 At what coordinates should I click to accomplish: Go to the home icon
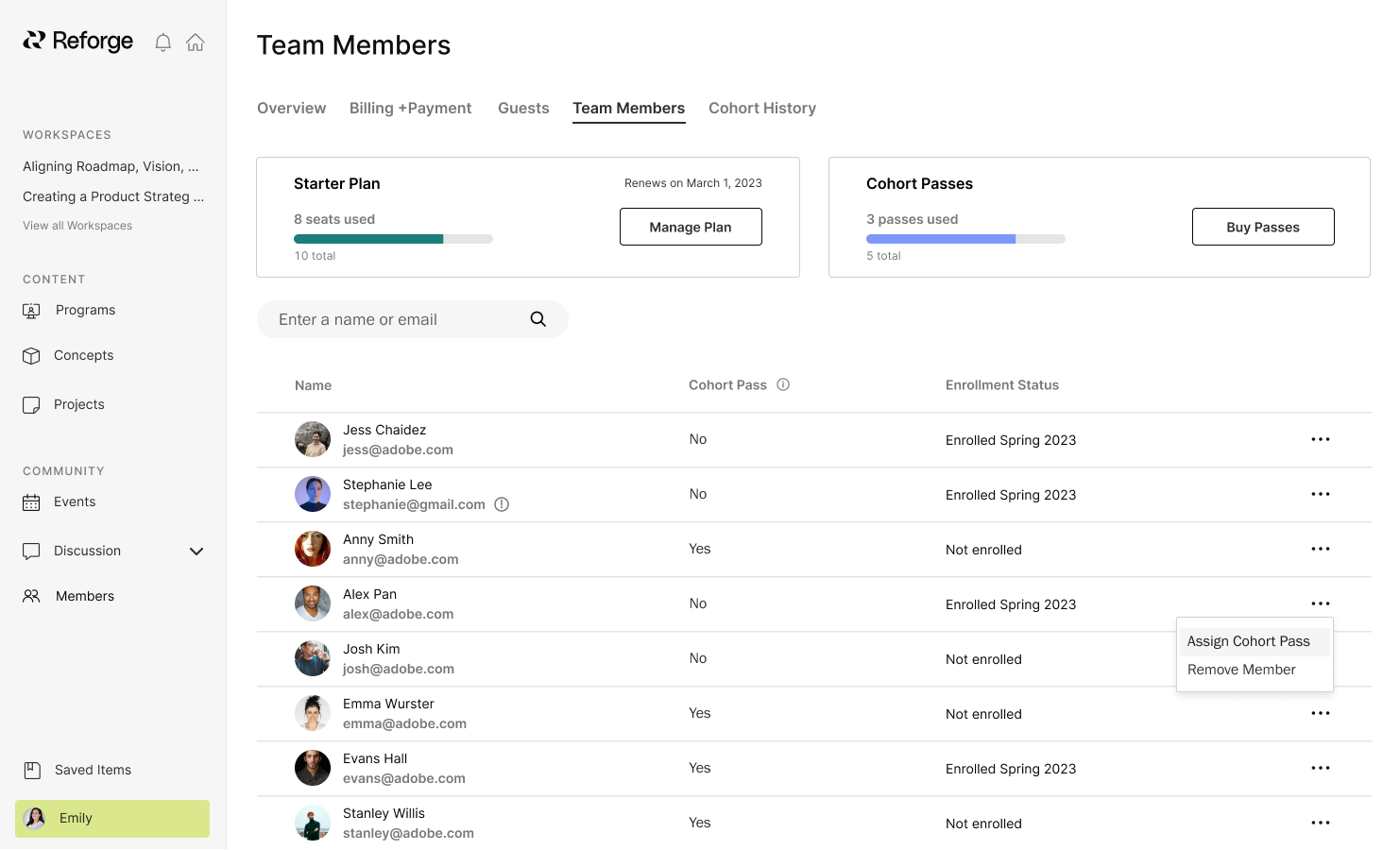(196, 42)
